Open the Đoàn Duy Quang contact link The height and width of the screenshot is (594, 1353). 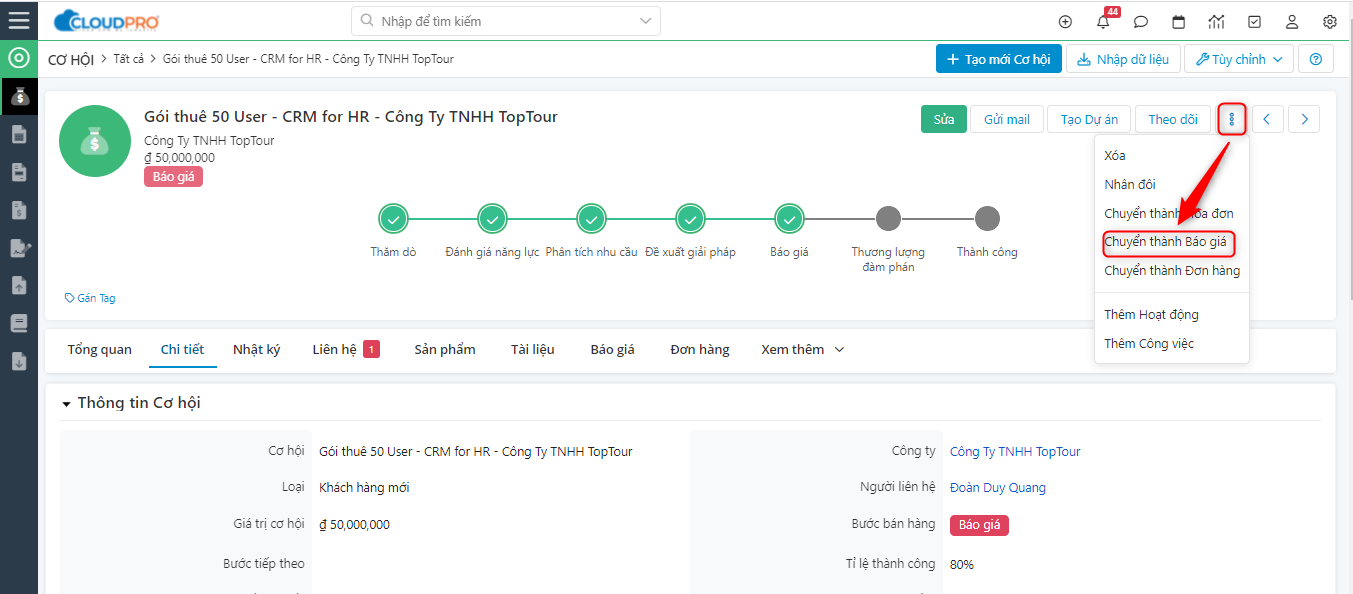[x=998, y=487]
